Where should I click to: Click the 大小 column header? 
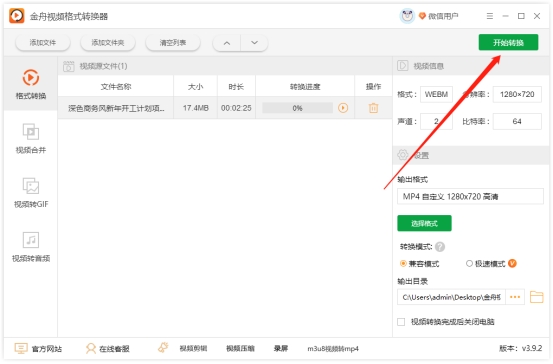point(195,86)
